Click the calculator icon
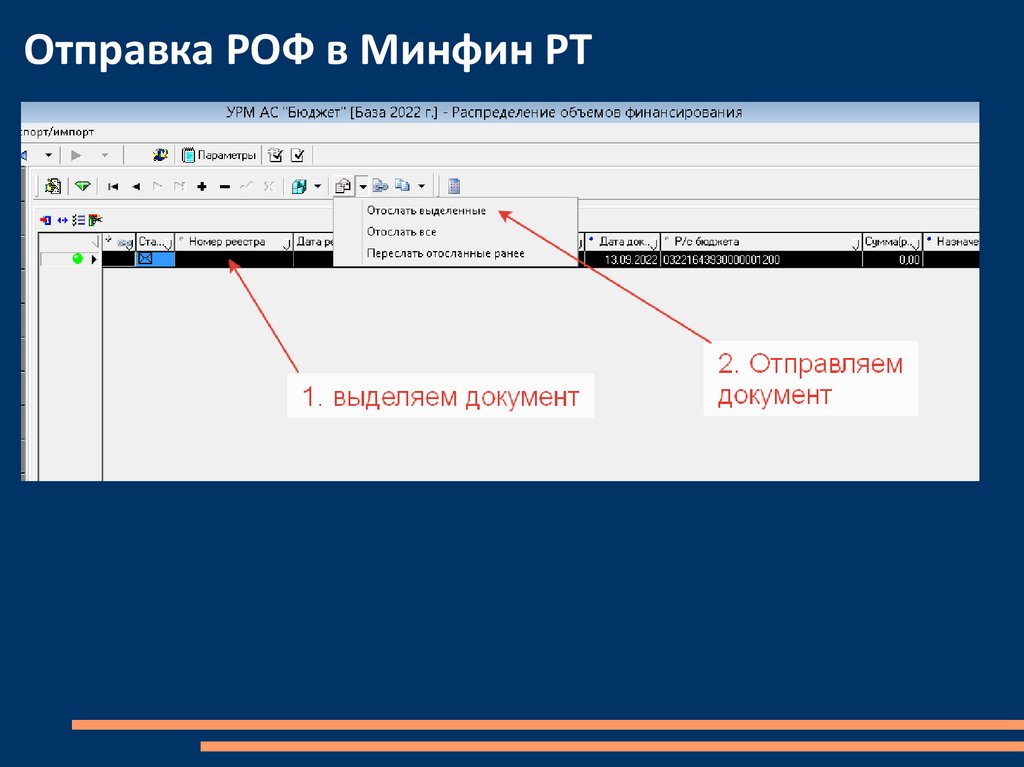The width and height of the screenshot is (1024, 767). 454,186
